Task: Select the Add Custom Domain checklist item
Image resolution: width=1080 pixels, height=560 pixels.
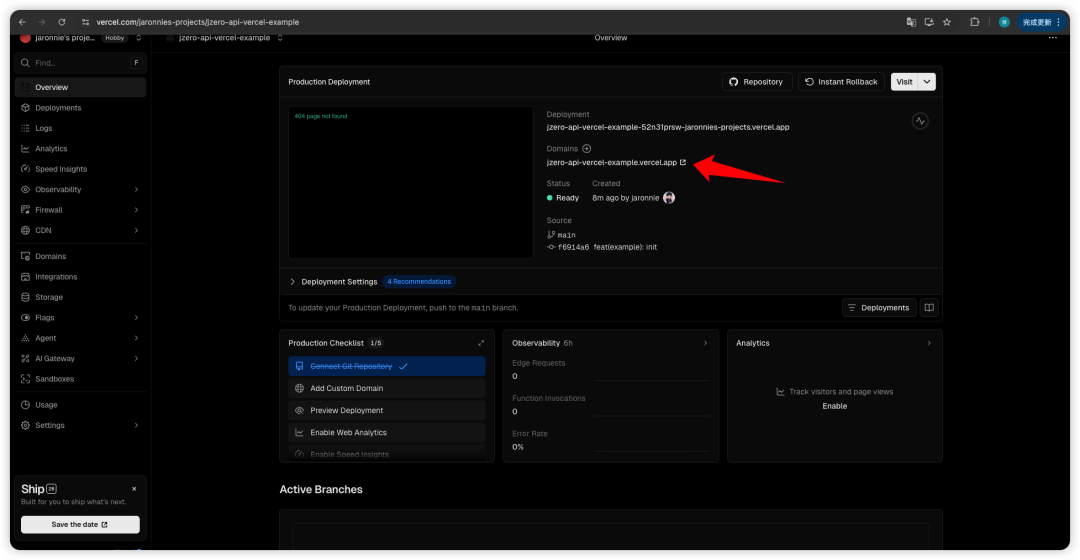Action: pyautogui.click(x=386, y=389)
